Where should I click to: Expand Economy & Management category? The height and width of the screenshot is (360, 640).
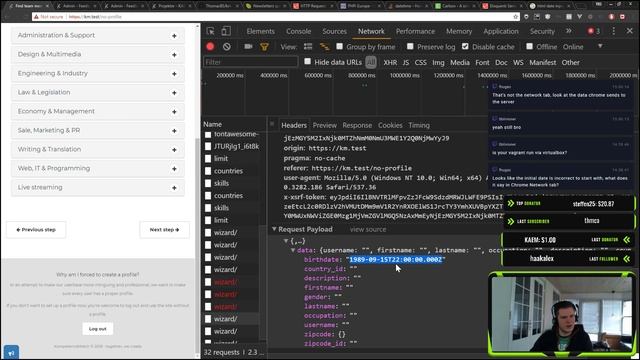98,111
